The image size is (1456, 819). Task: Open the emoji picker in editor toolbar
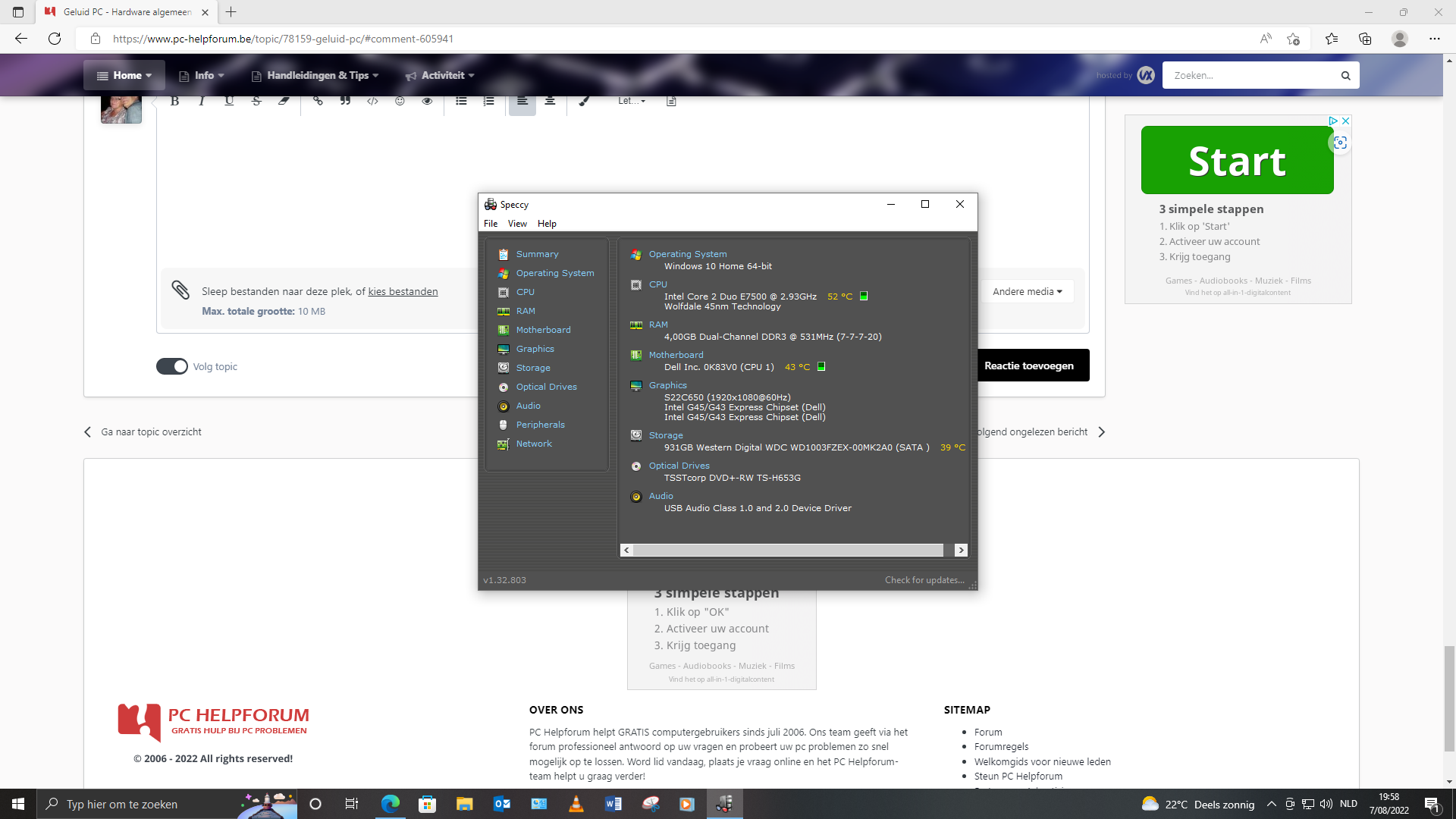point(400,101)
